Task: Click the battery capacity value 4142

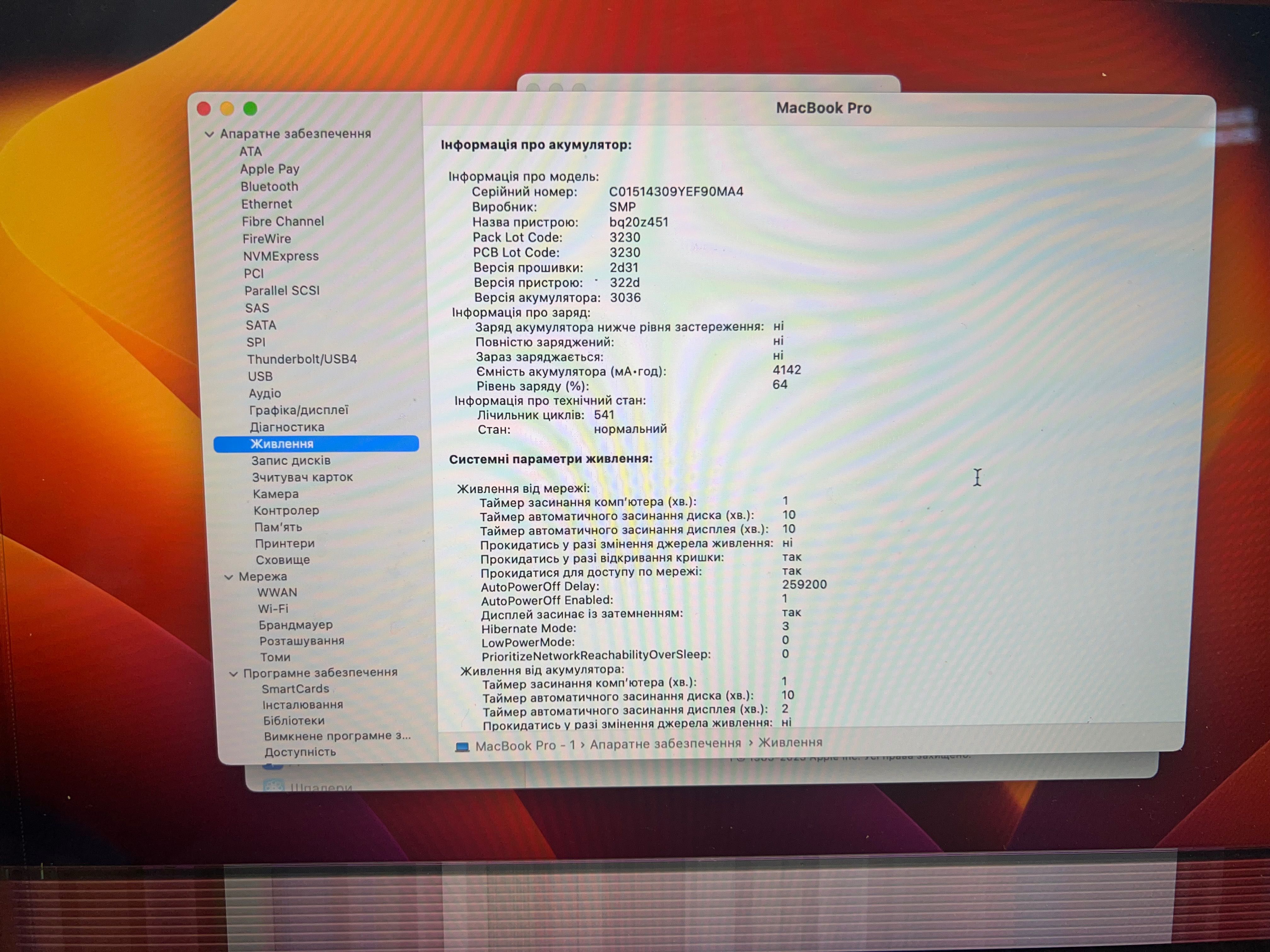Action: 787,370
